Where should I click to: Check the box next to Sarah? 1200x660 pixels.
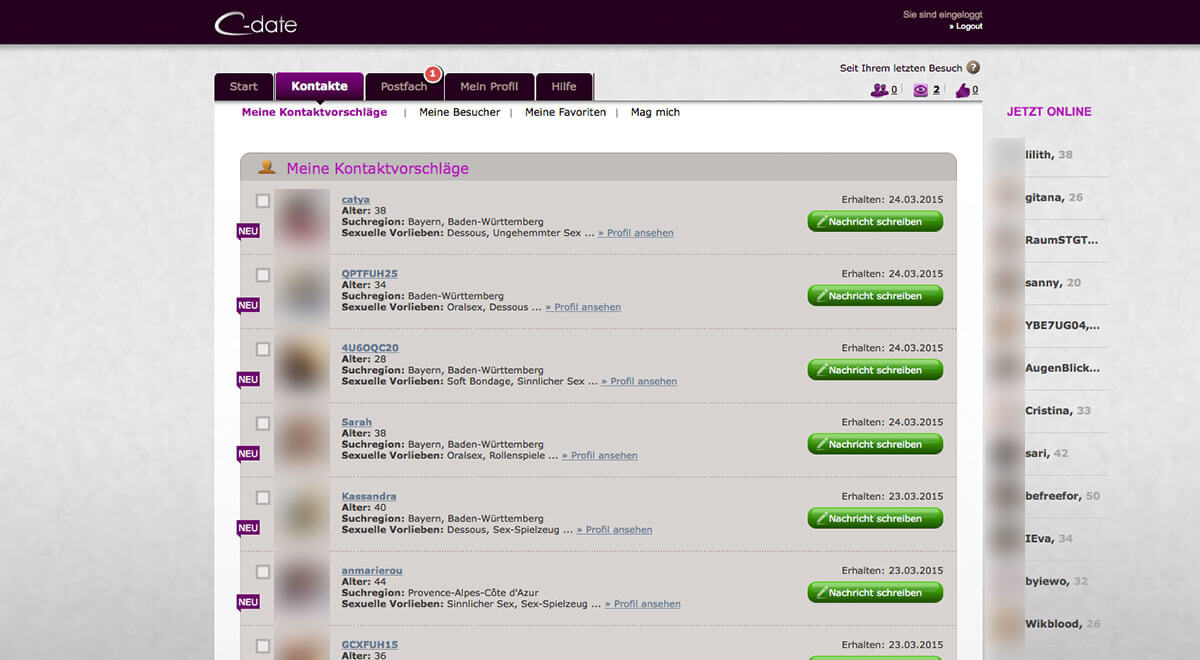point(263,423)
